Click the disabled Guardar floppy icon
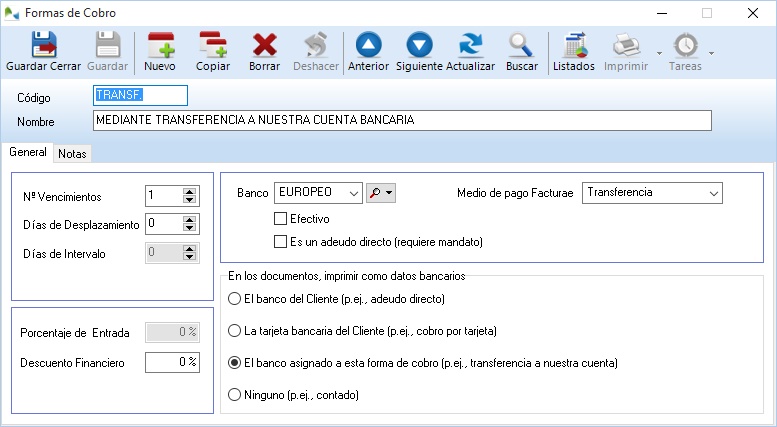This screenshot has width=777, height=427. pyautogui.click(x=108, y=46)
